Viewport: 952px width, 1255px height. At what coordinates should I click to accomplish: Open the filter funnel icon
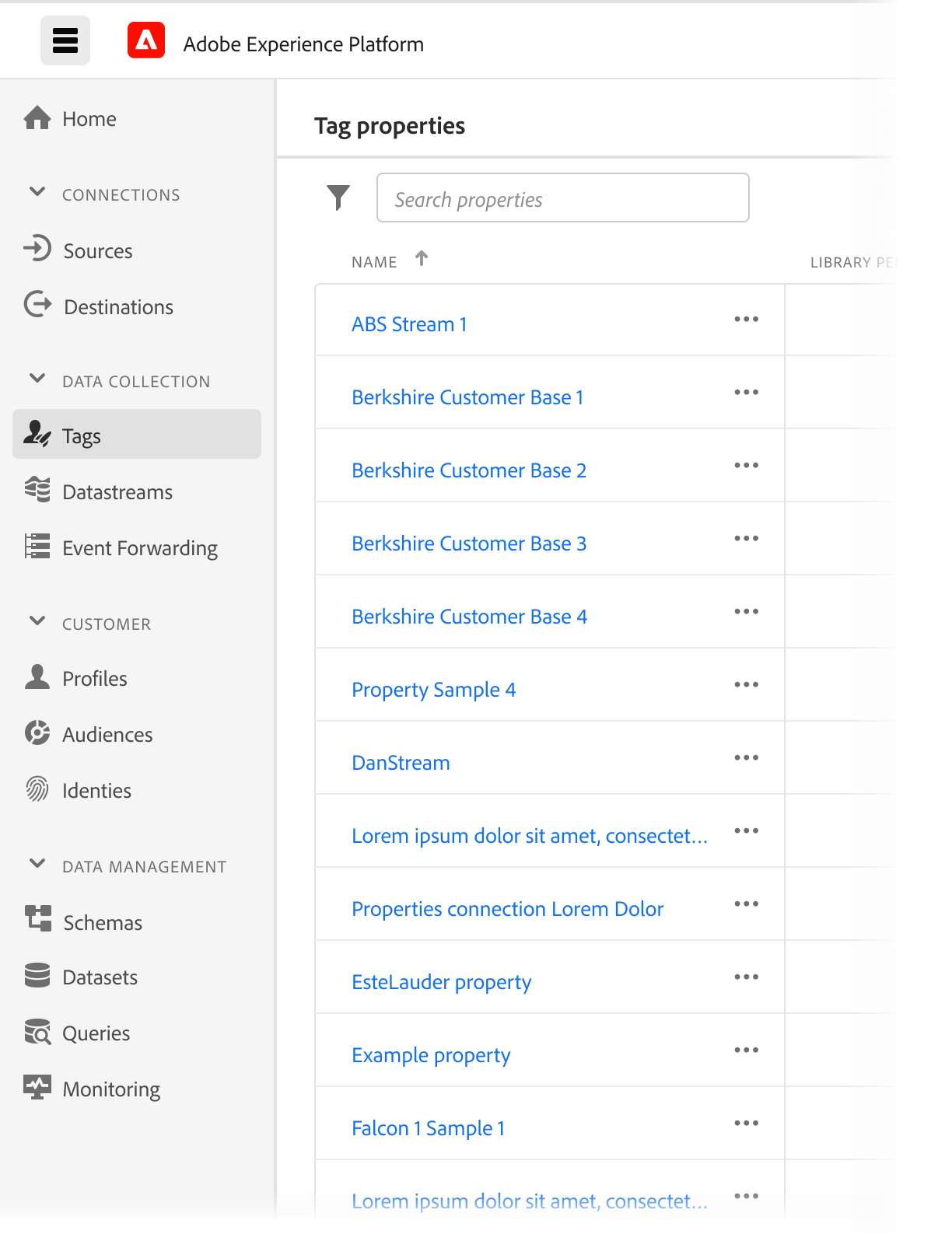coord(338,198)
